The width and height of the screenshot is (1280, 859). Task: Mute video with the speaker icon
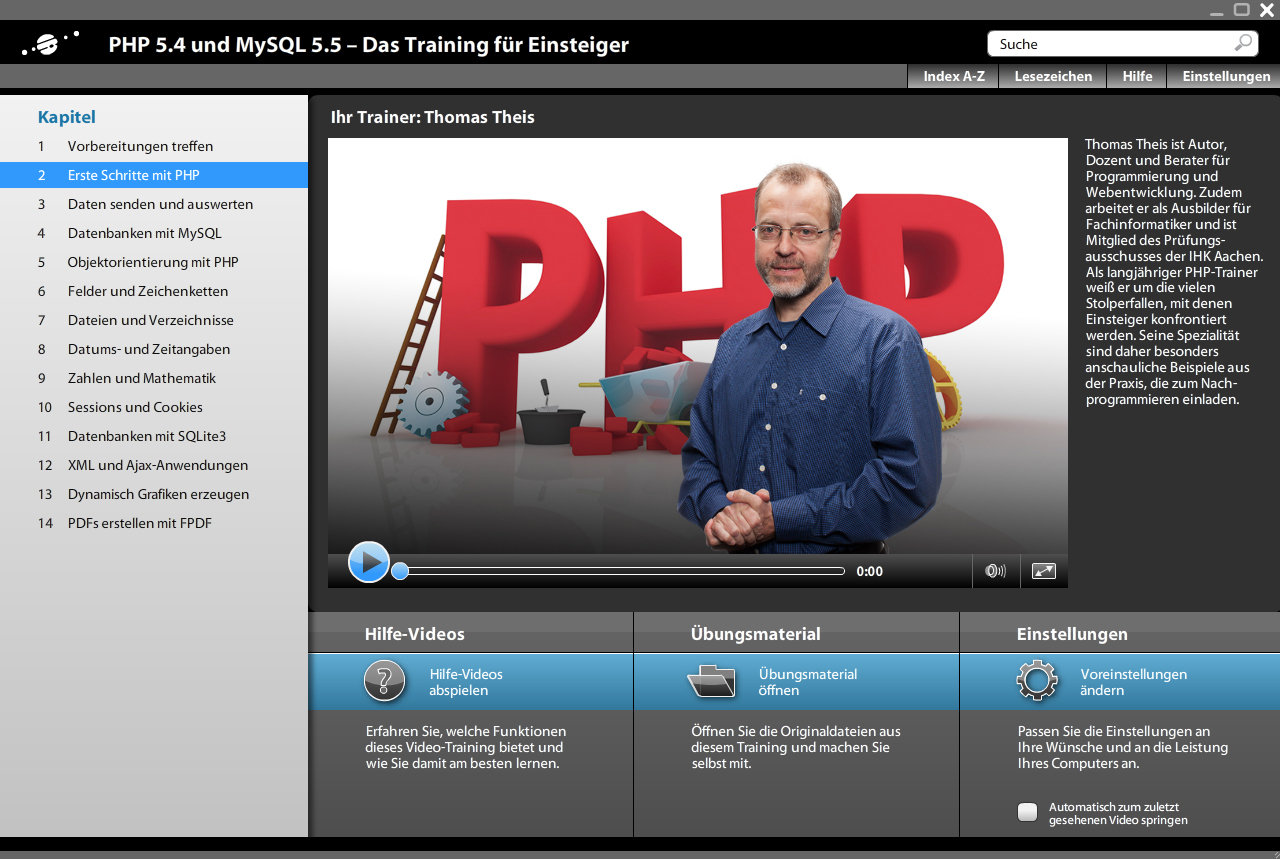click(995, 571)
